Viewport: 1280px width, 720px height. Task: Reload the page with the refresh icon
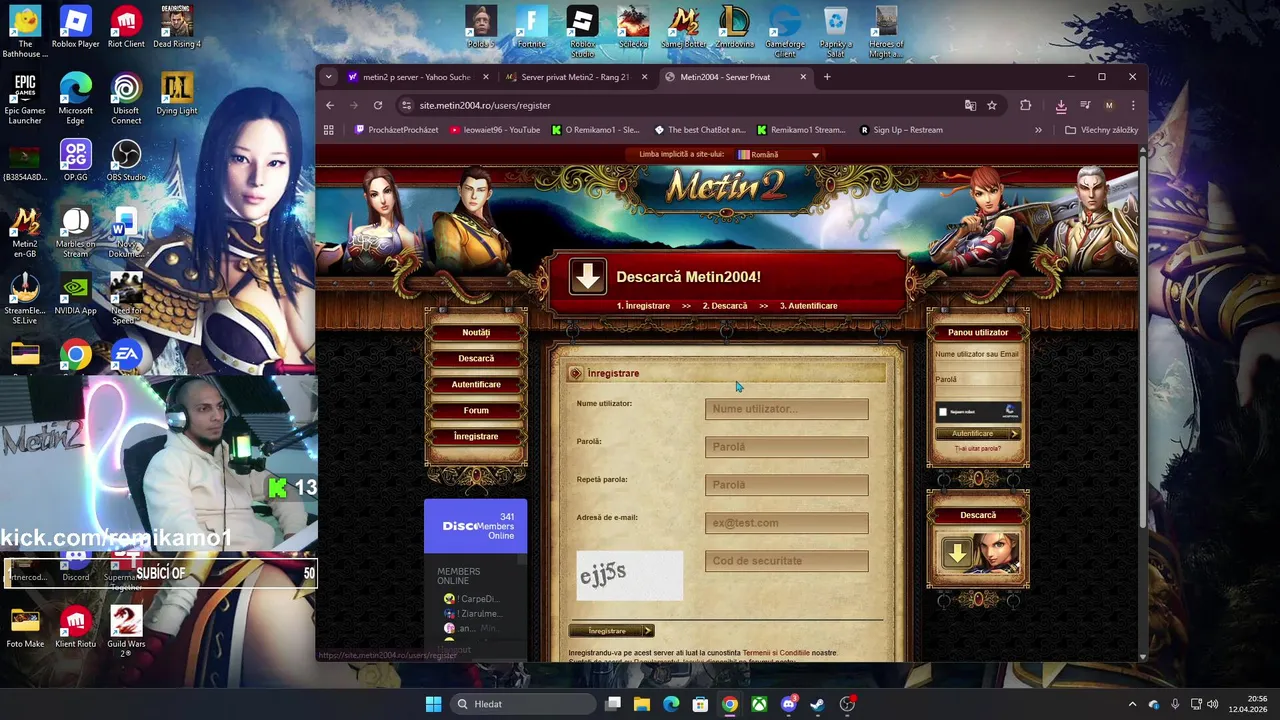pos(378,105)
